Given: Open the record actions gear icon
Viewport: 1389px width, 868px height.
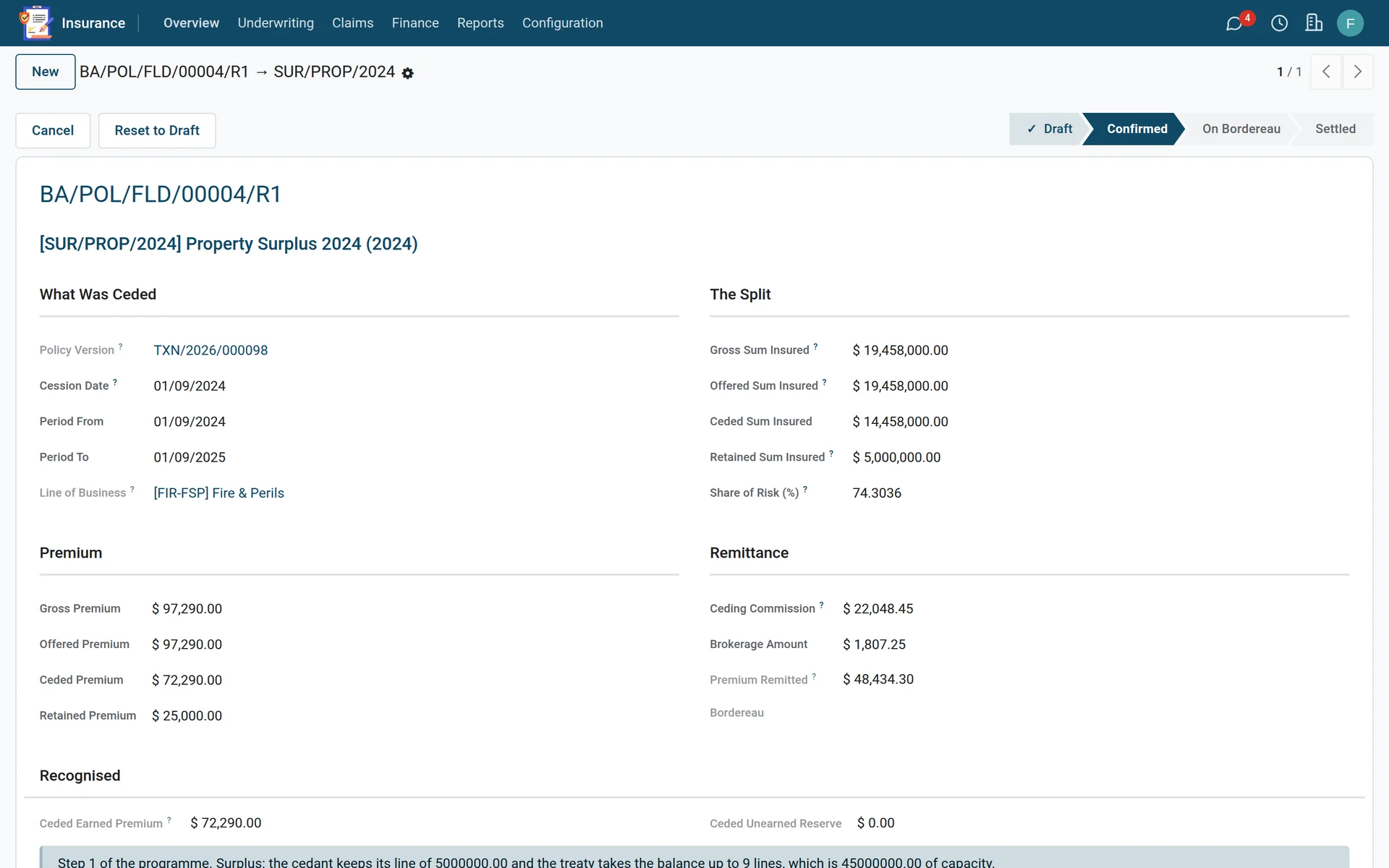Looking at the screenshot, I should click(408, 73).
